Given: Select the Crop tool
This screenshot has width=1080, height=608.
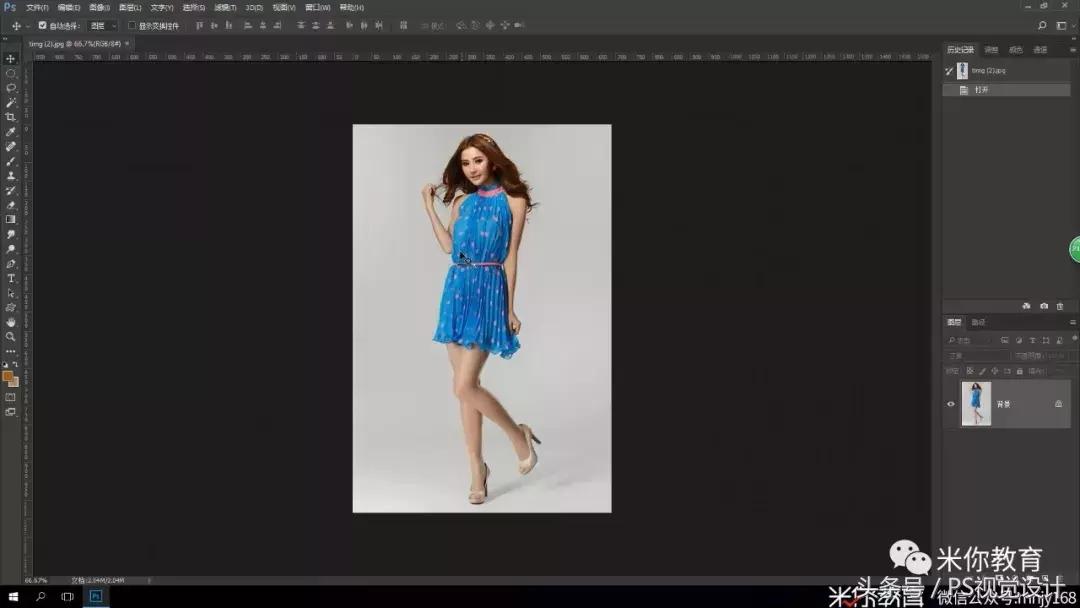Looking at the screenshot, I should pos(11,117).
